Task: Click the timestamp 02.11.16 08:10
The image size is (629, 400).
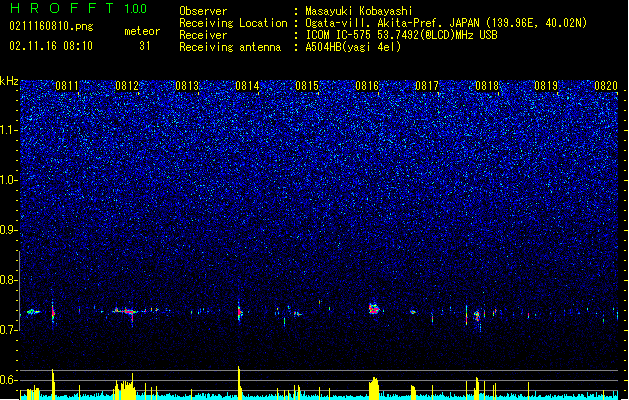Action: pyautogui.click(x=51, y=46)
